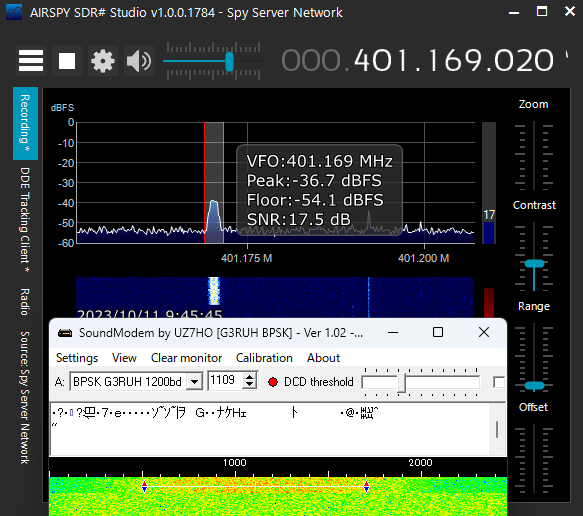The image size is (583, 516).
Task: Click the red DCD indicator light
Action: [x=273, y=382]
